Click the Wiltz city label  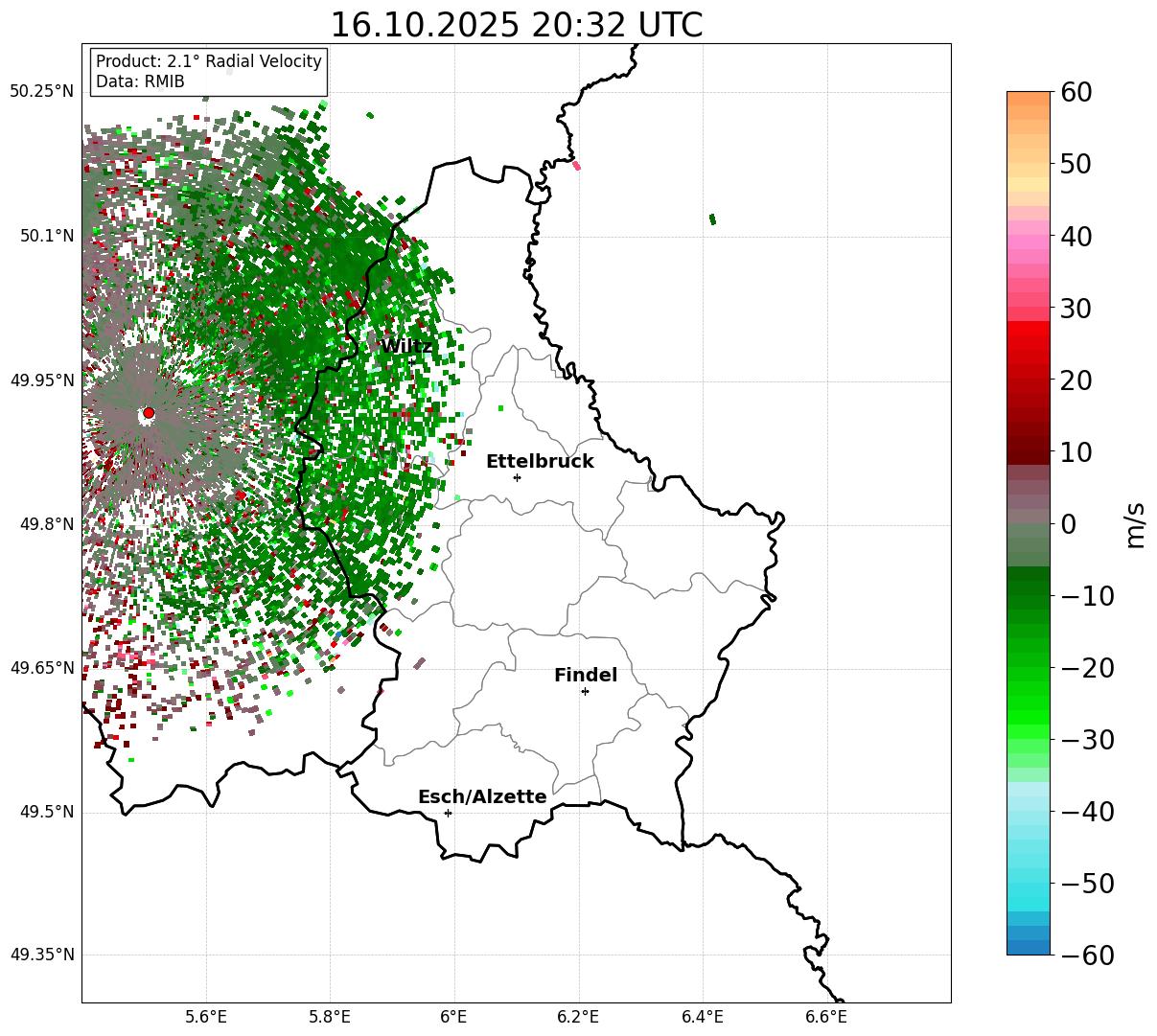tap(406, 346)
